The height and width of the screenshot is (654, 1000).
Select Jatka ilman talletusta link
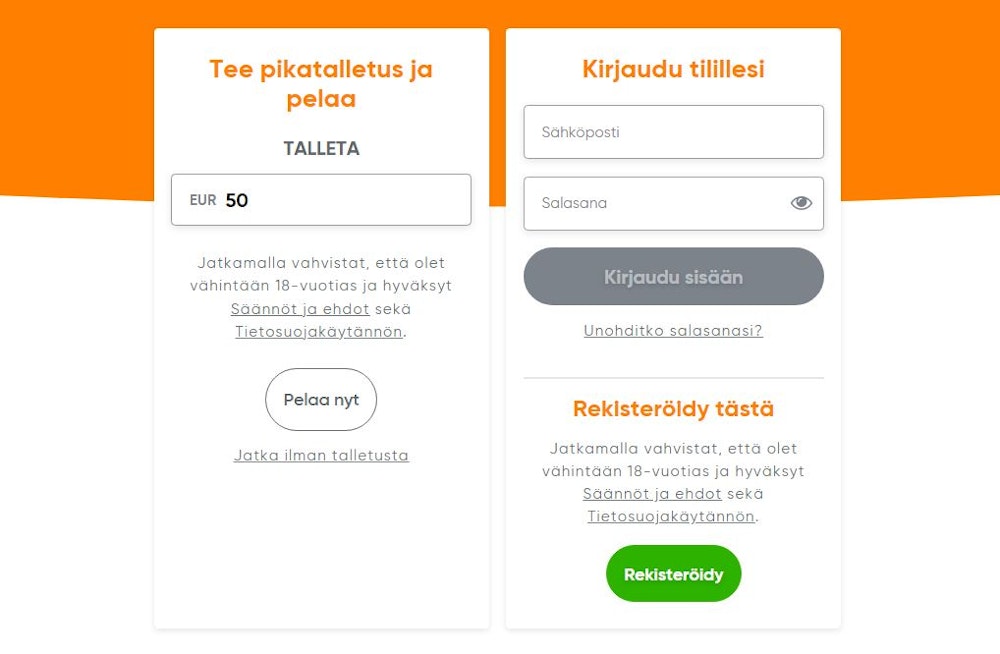320,455
